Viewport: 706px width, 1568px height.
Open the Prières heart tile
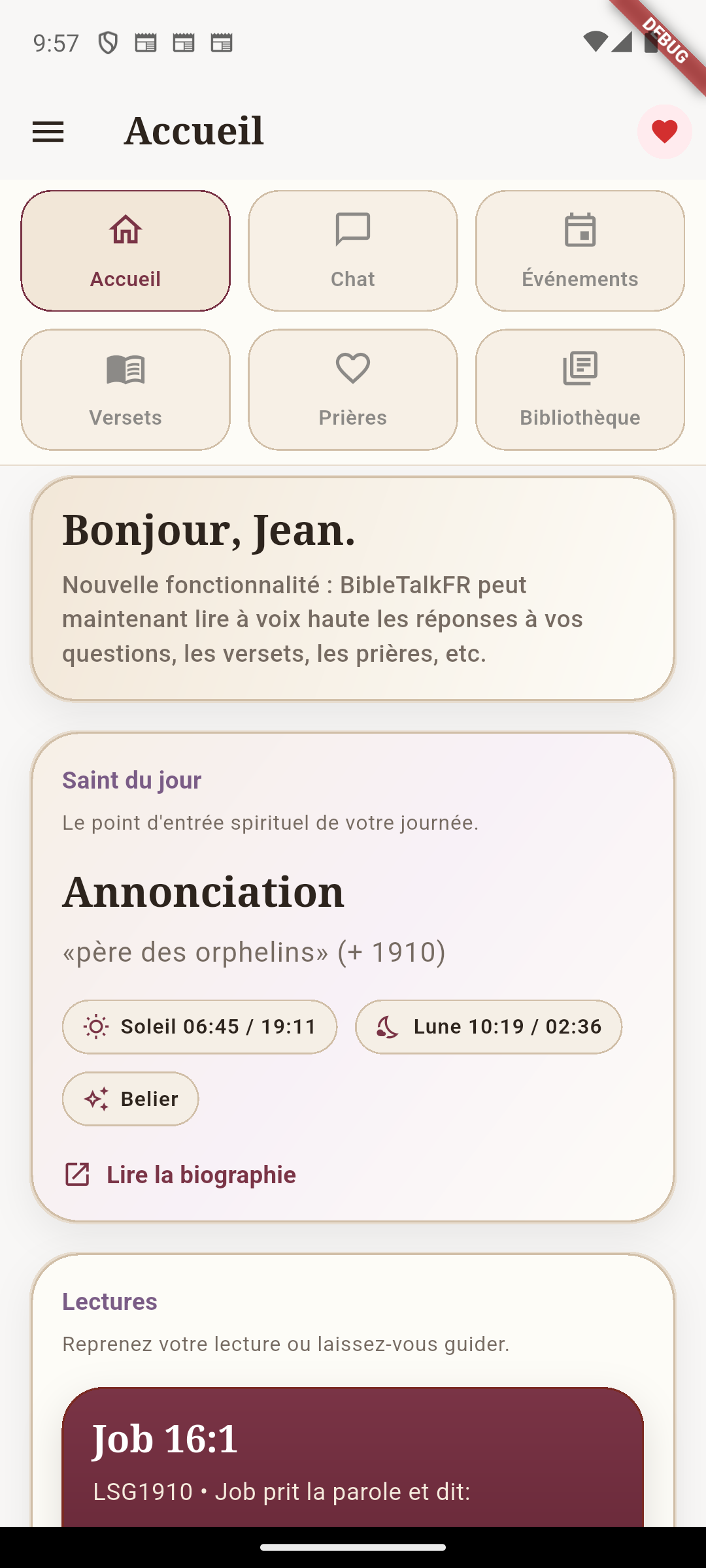tap(353, 389)
